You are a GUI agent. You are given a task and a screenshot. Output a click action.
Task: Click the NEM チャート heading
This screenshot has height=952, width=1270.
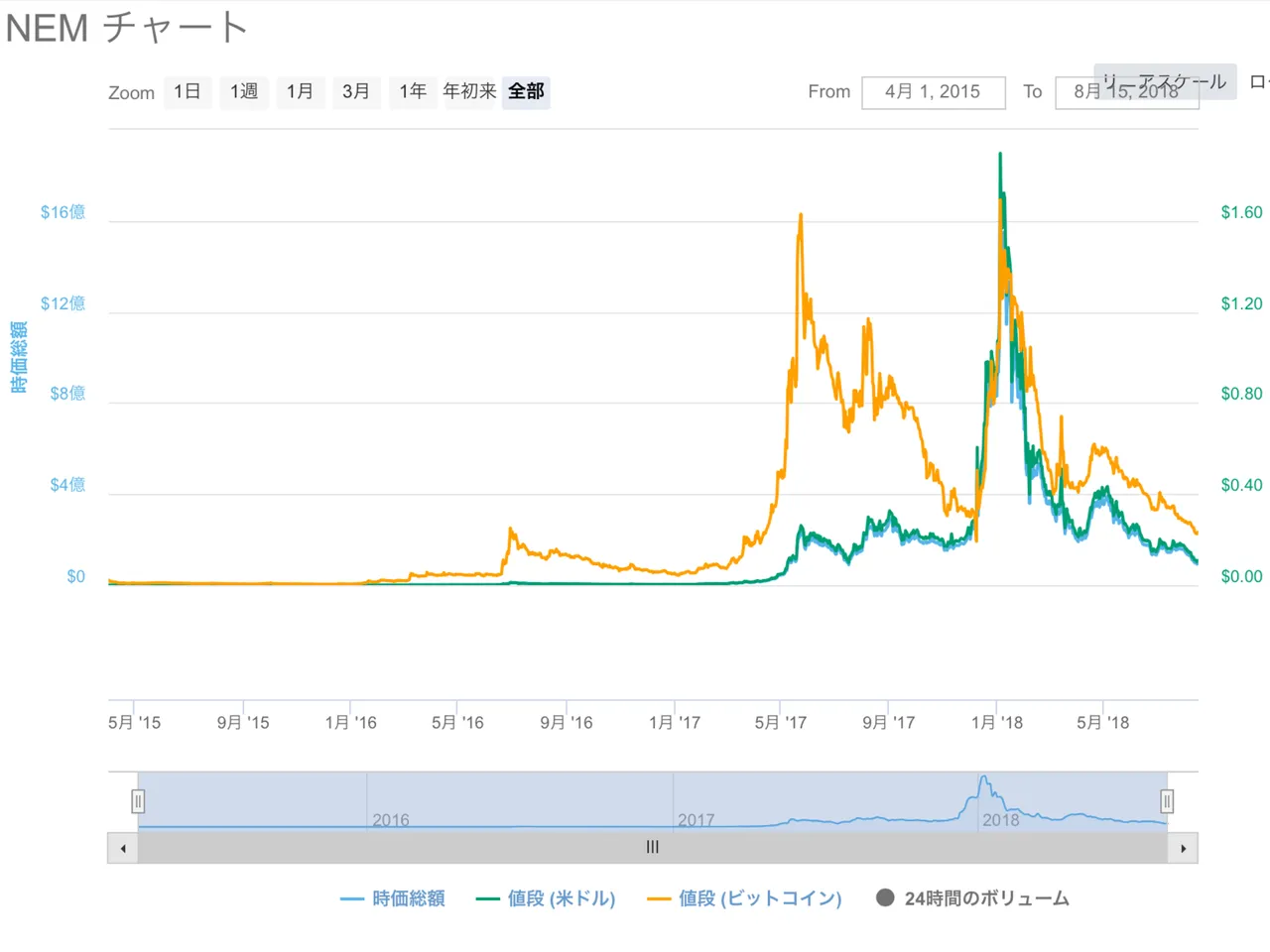pos(126,27)
